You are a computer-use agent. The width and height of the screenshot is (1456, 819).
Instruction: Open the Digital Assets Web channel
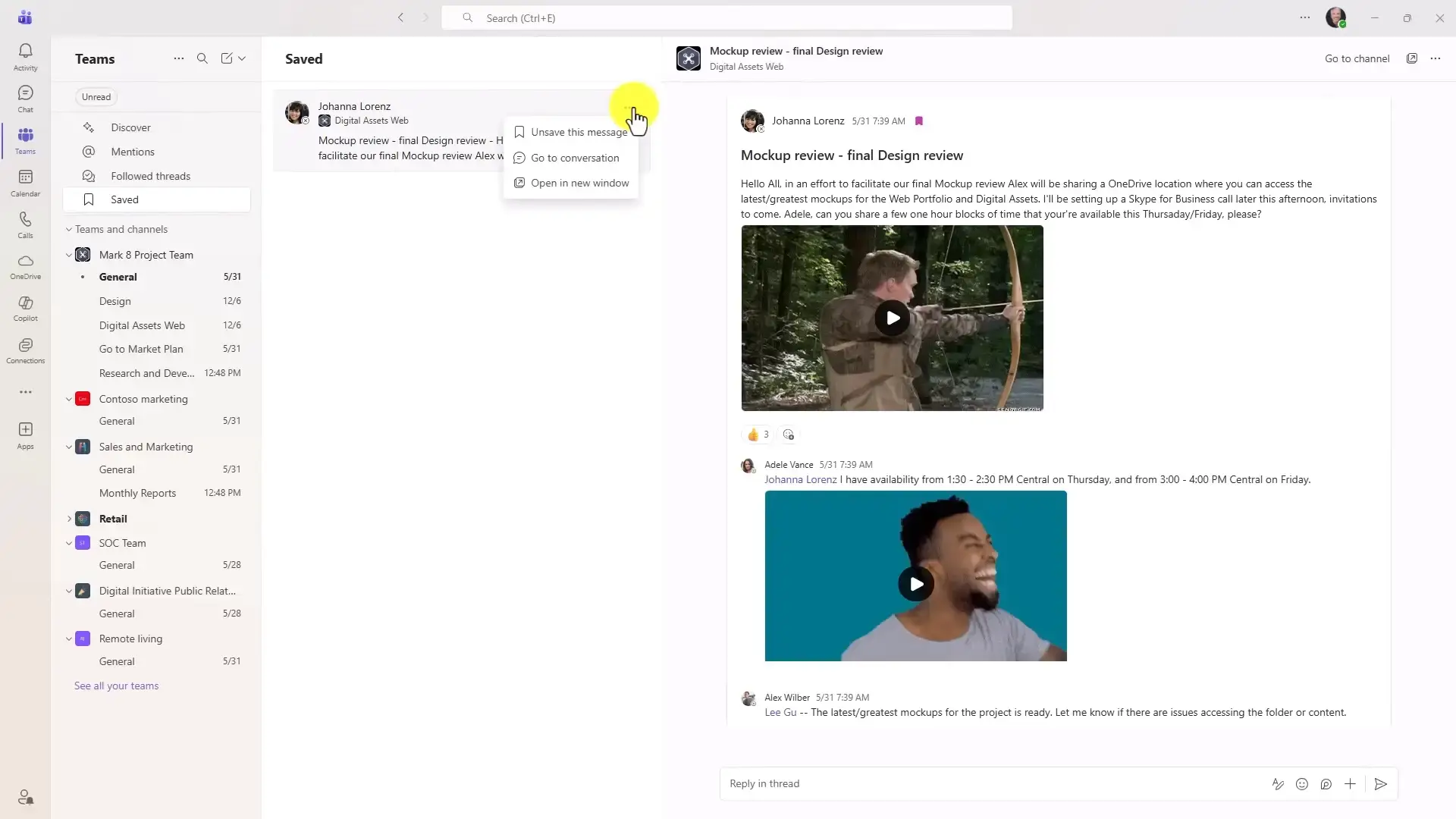pyautogui.click(x=157, y=325)
